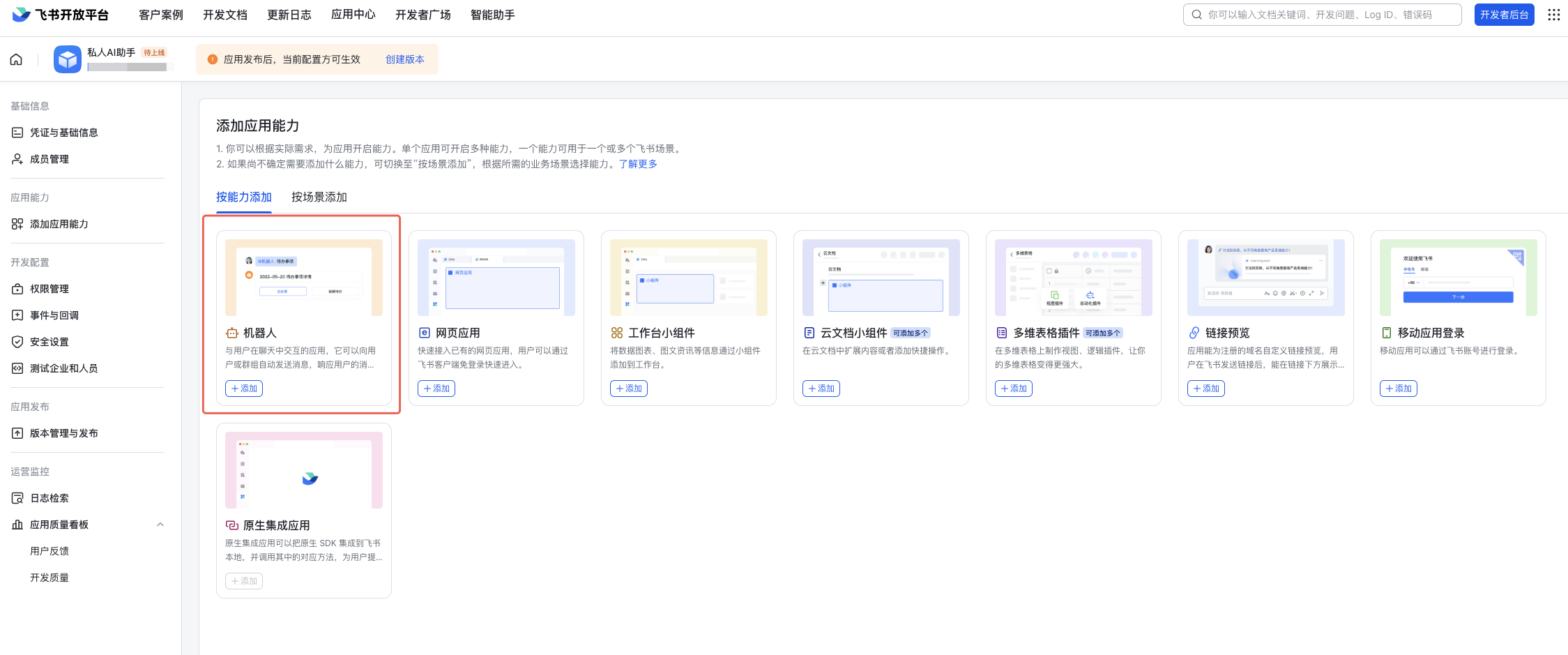This screenshot has width=1568, height=655.
Task: Switch to 按场景添加 tab
Action: pyautogui.click(x=319, y=197)
